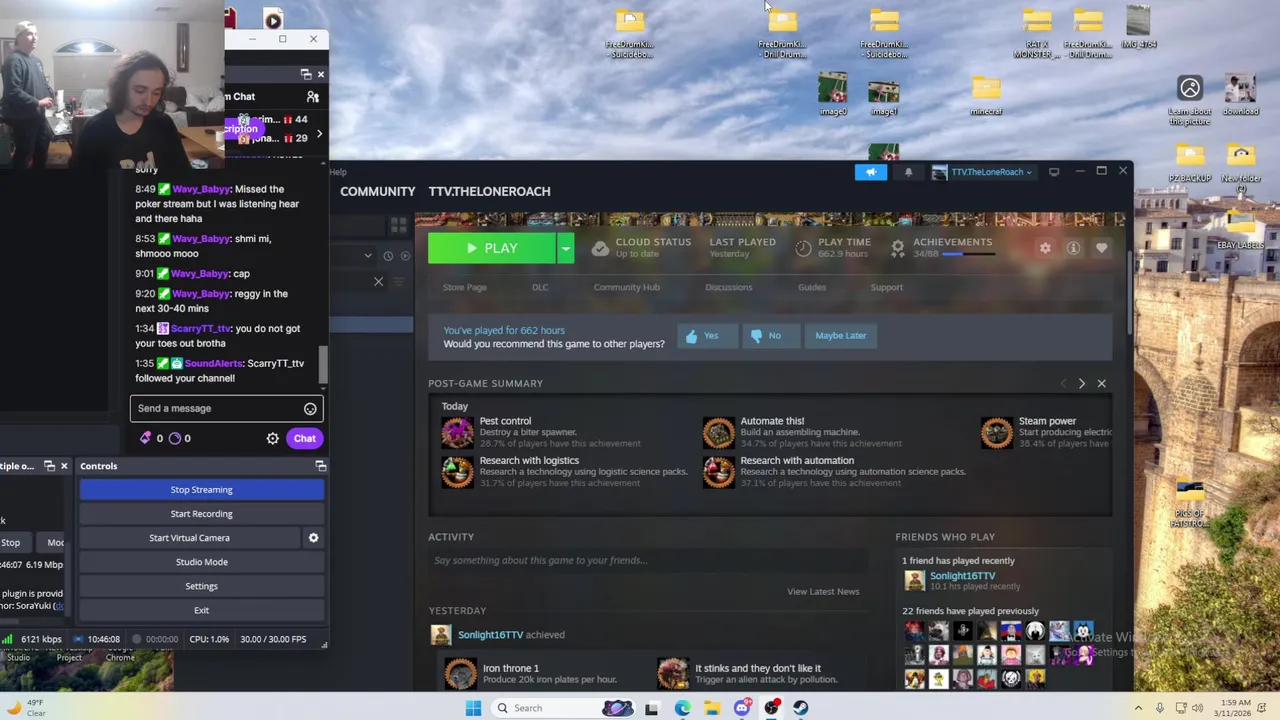
Task: Open Steam notifications bell
Action: 908,172
